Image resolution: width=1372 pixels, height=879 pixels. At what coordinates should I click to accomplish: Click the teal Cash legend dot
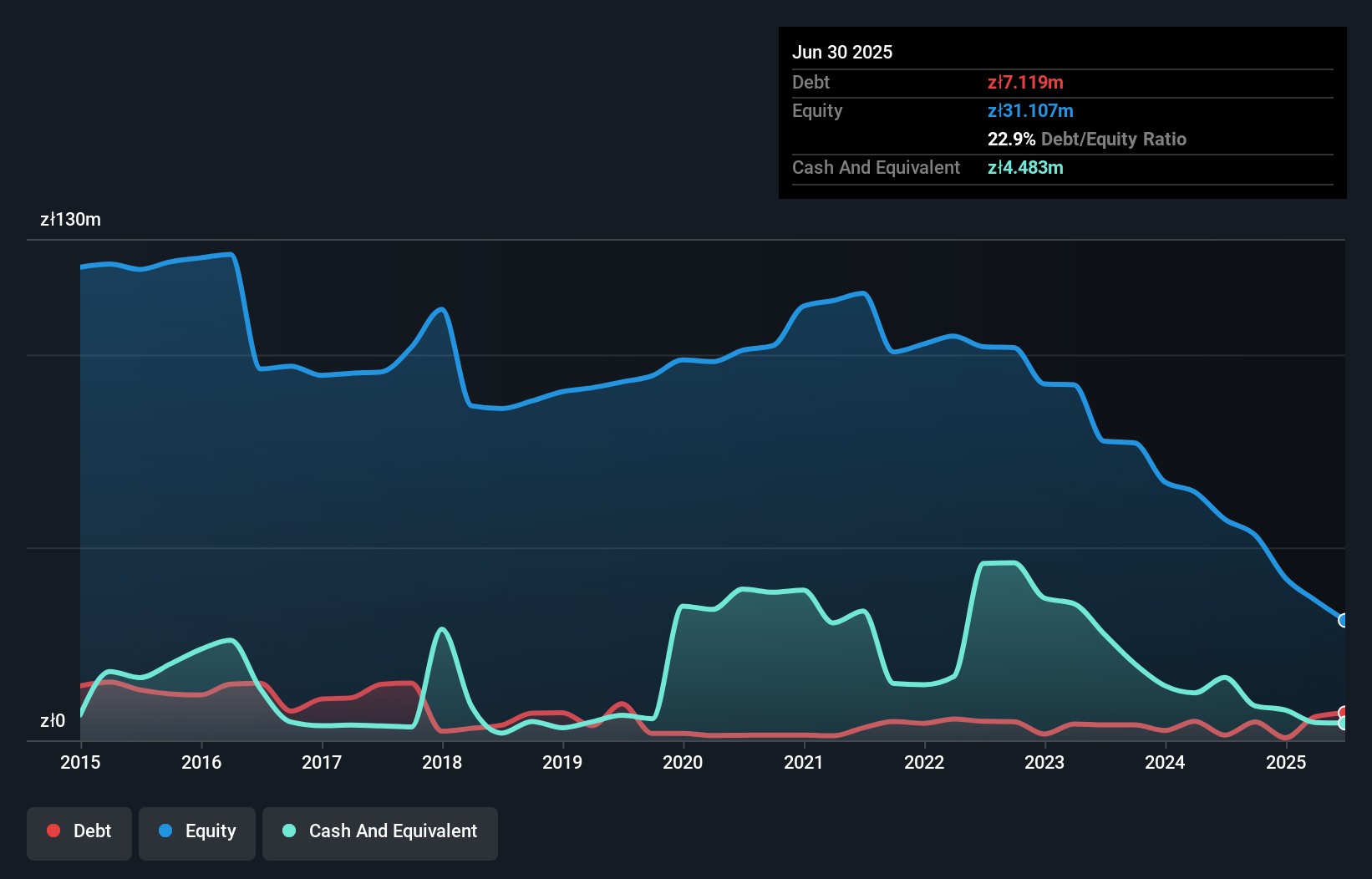pos(289,831)
